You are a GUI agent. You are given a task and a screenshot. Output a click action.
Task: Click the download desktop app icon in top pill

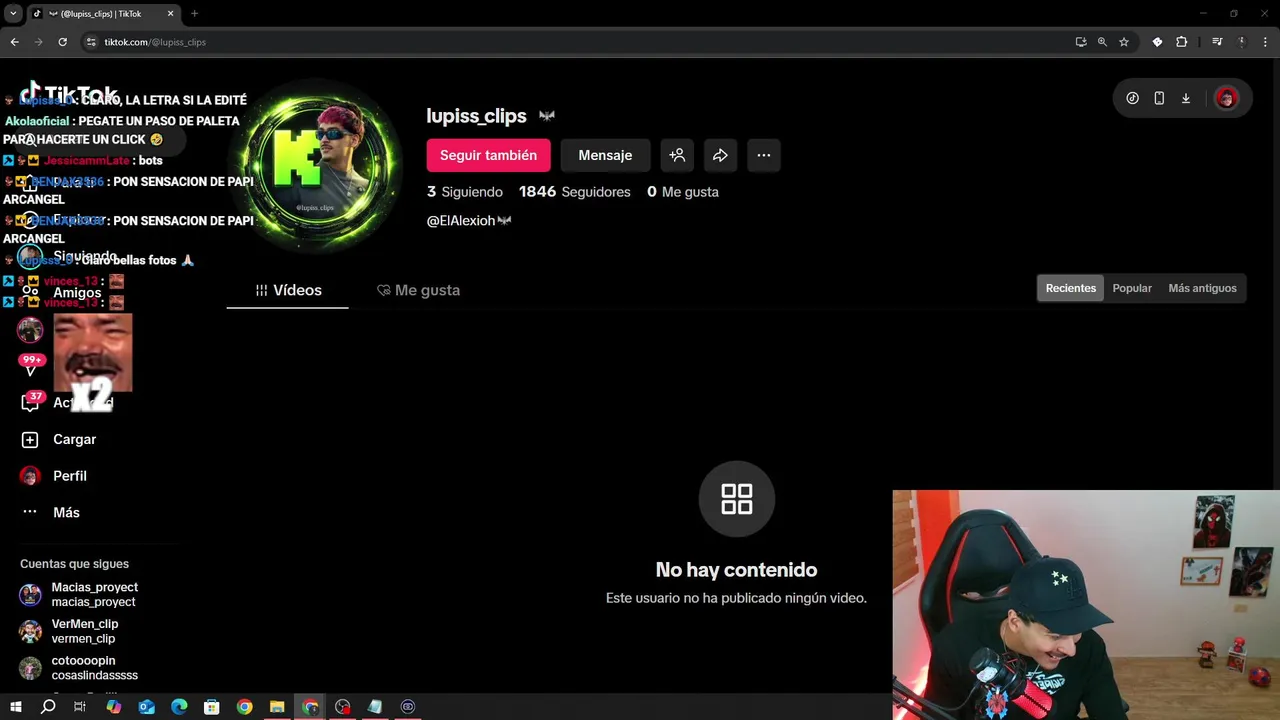coord(1186,98)
